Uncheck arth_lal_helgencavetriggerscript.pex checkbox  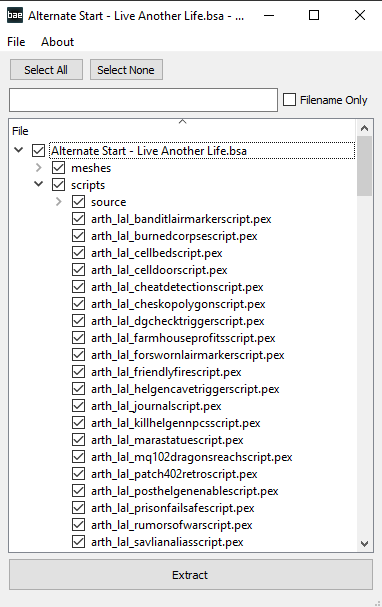click(x=79, y=389)
